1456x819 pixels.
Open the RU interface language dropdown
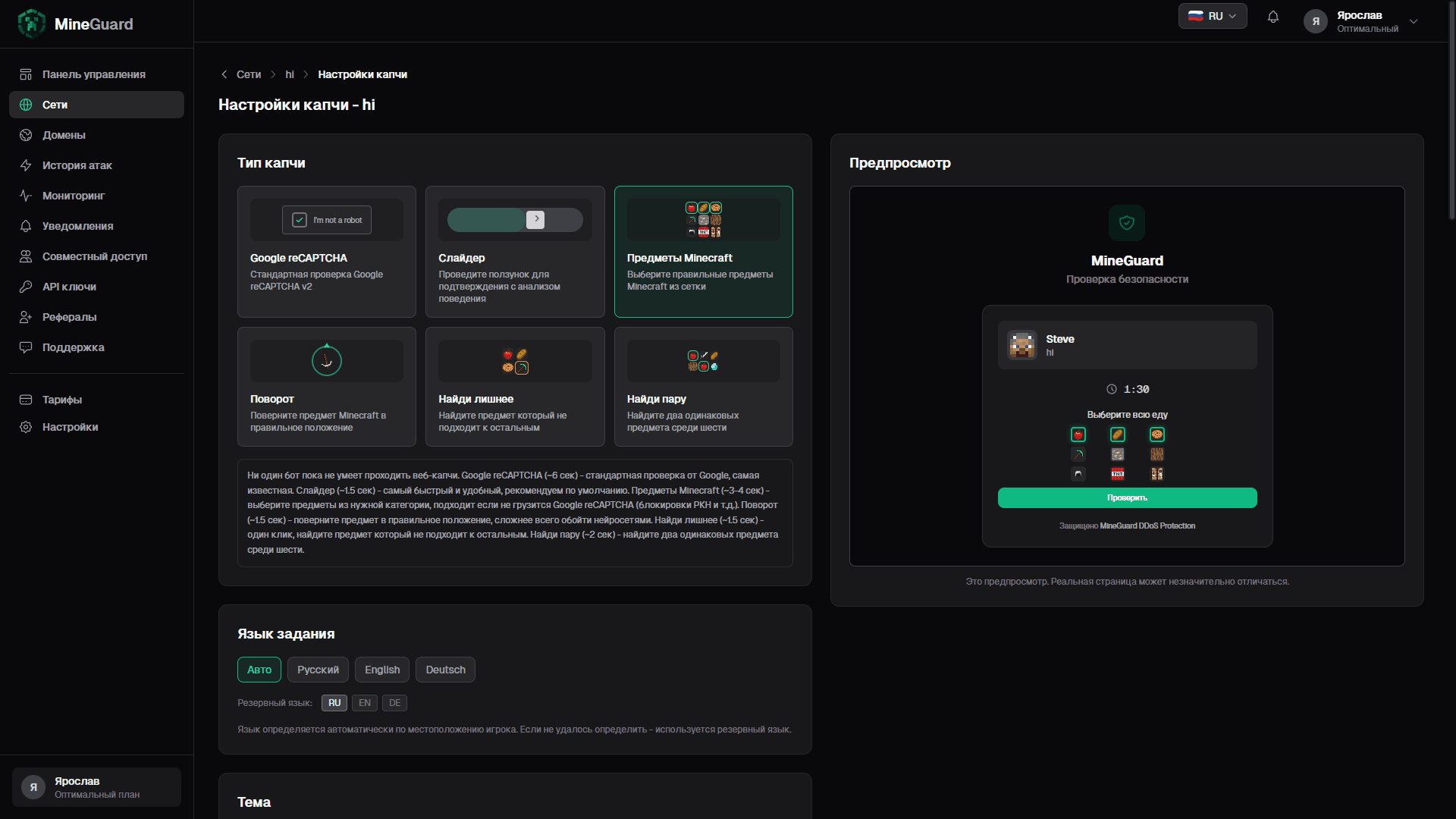1213,16
